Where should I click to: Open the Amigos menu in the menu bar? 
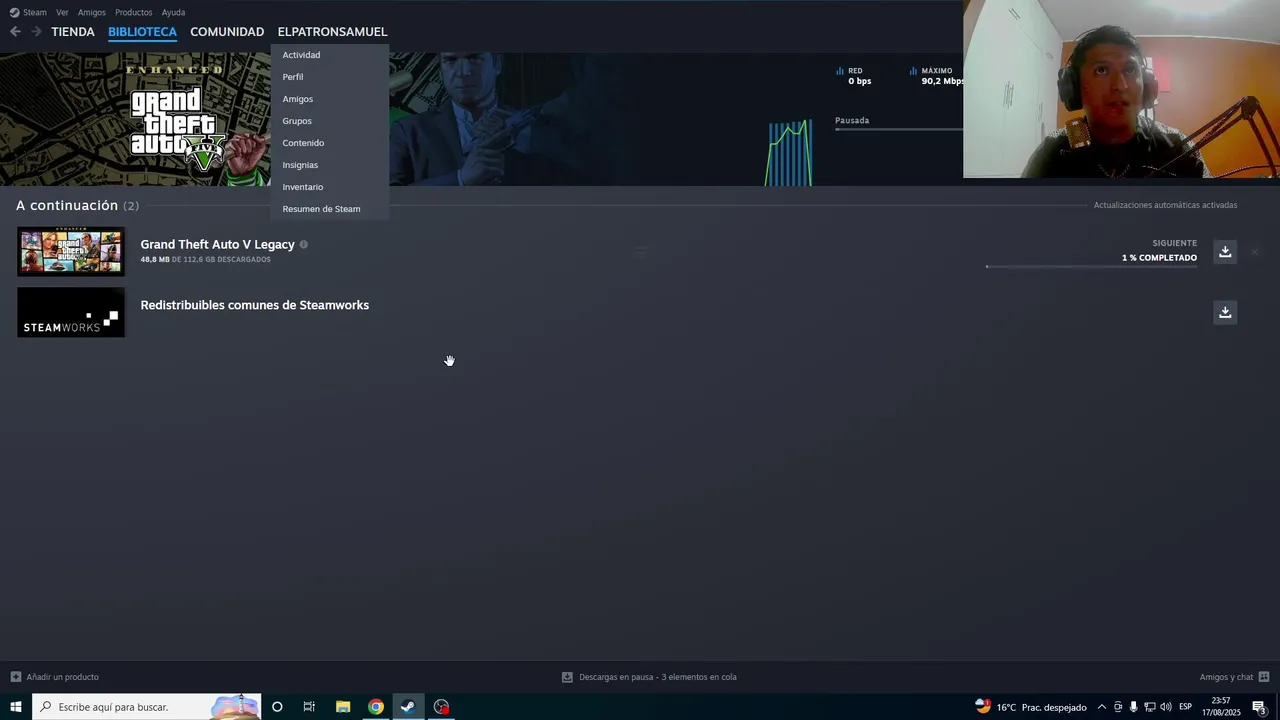92,12
